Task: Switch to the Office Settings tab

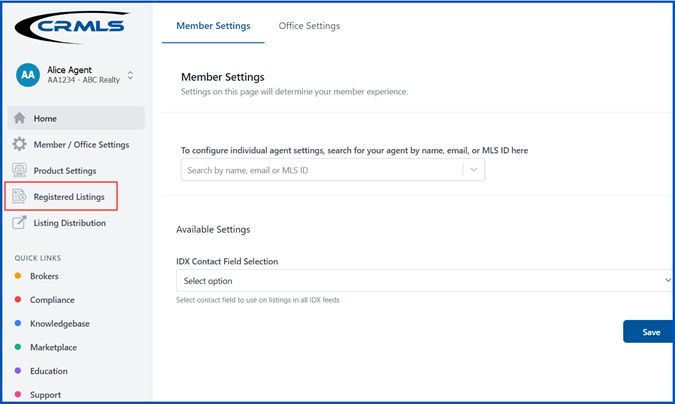Action: point(309,26)
